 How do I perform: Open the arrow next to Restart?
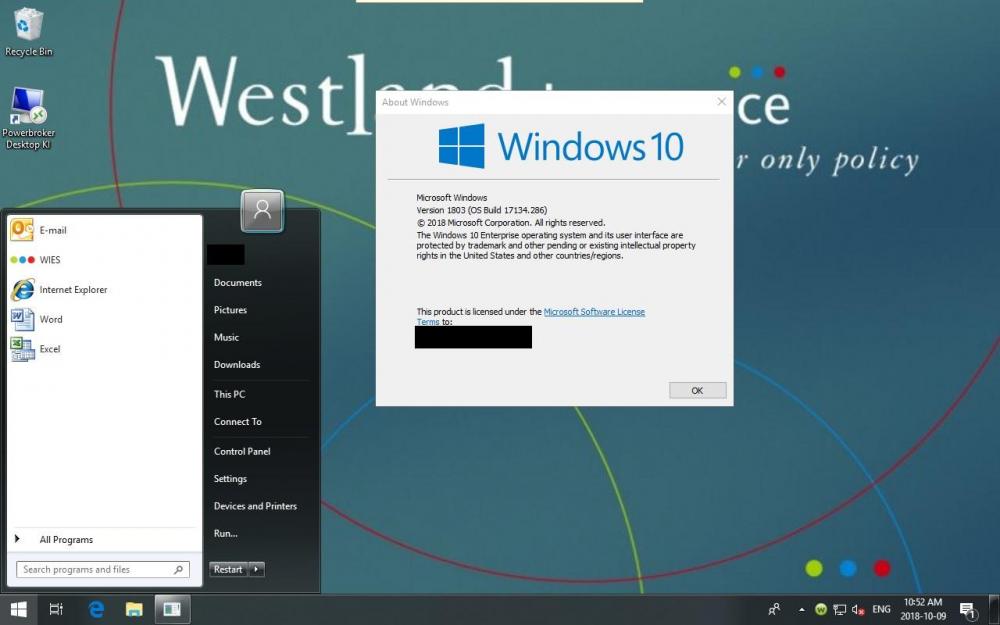coord(257,569)
